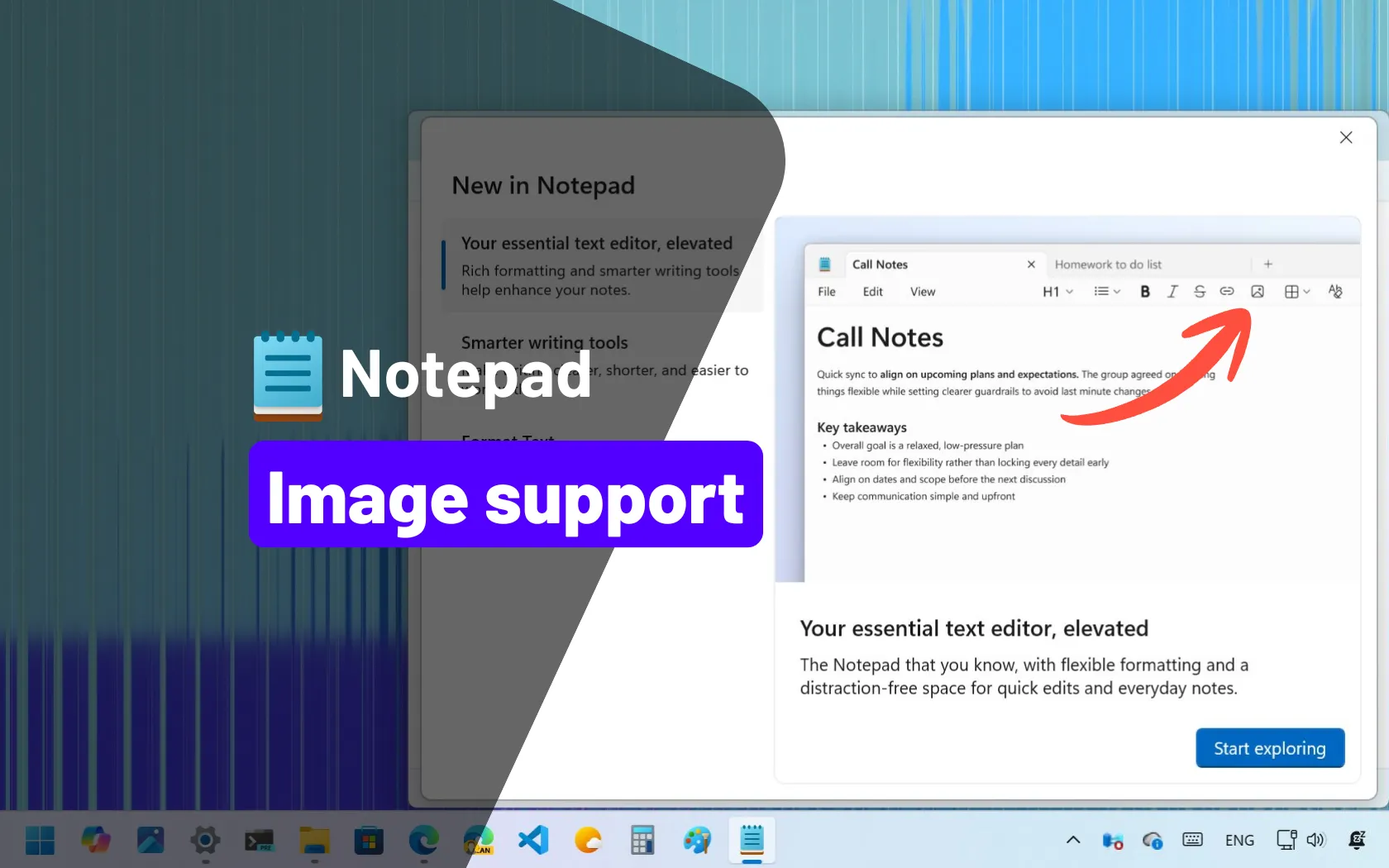The image size is (1389, 868).
Task: Expand the H1 heading dropdown
Action: pos(1057,291)
